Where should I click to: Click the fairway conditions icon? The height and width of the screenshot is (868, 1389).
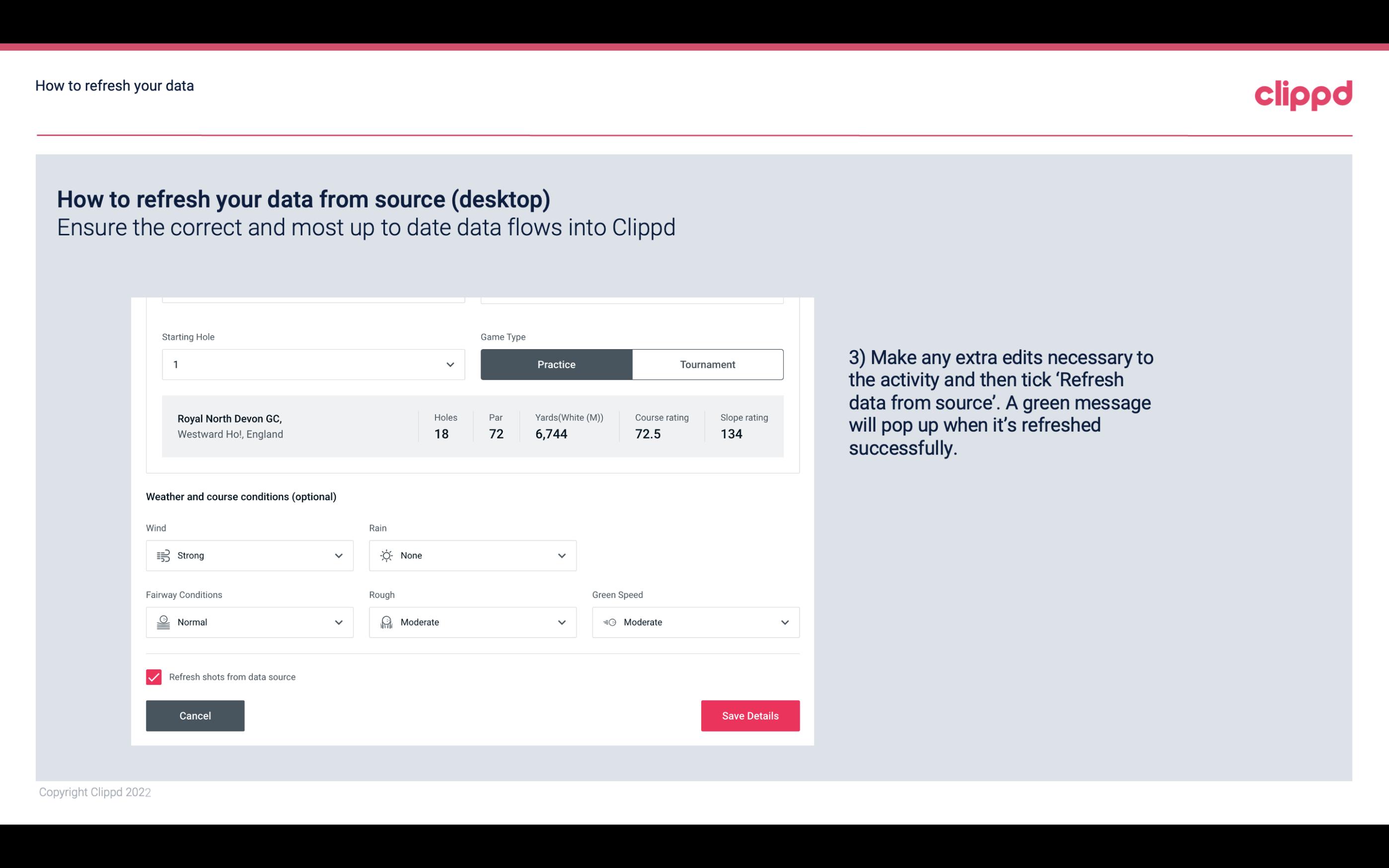pyautogui.click(x=162, y=622)
